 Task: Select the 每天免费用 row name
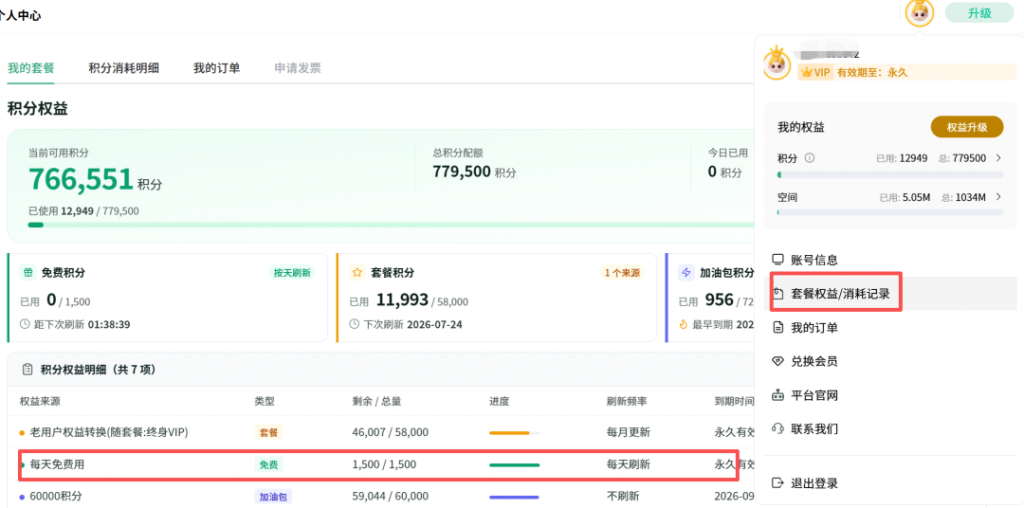tap(57, 465)
